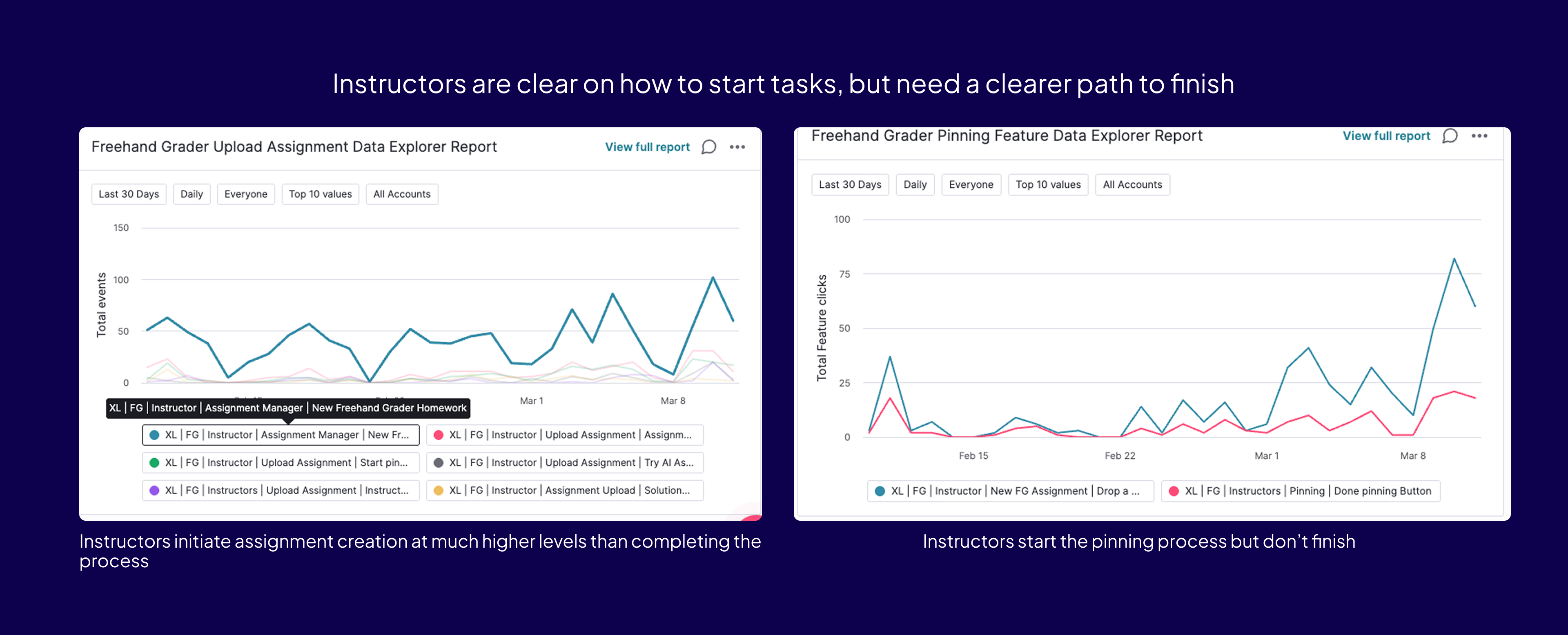The width and height of the screenshot is (1568, 635).
Task: Click yellow dot of Assignment Upload Solution legend
Action: (x=438, y=490)
